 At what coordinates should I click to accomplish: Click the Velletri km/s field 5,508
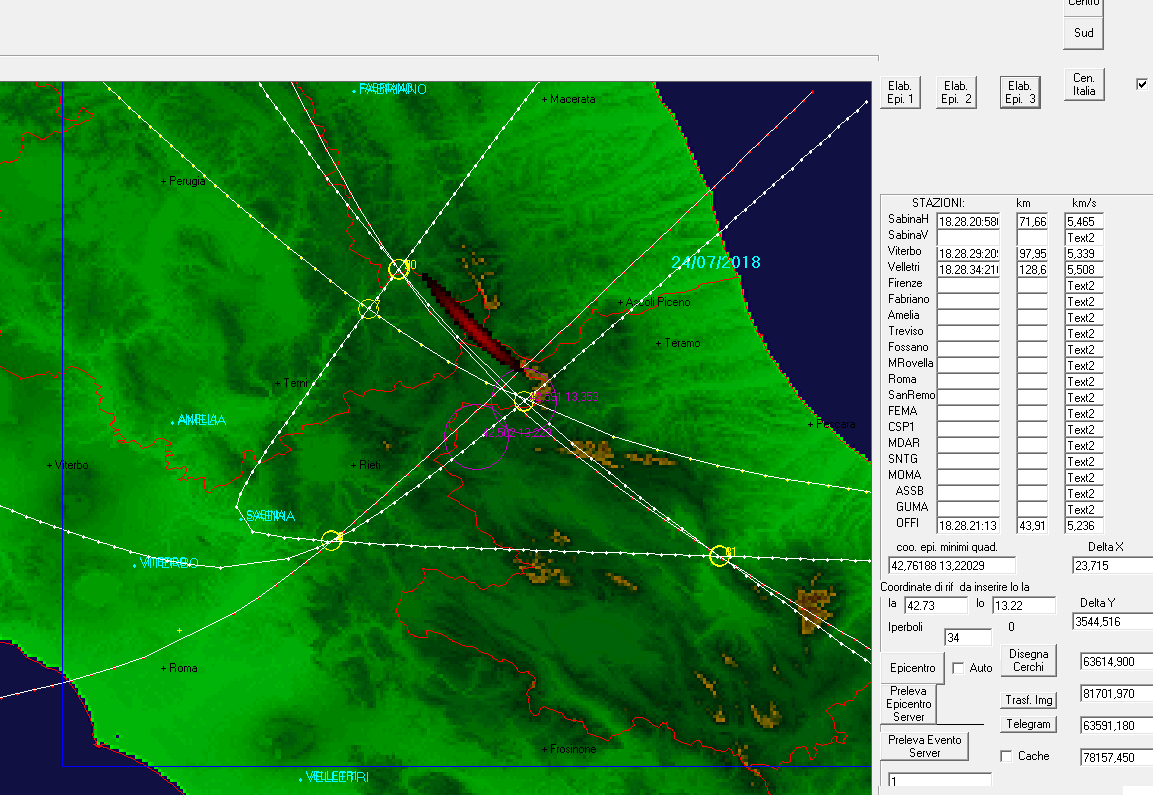[x=1084, y=270]
